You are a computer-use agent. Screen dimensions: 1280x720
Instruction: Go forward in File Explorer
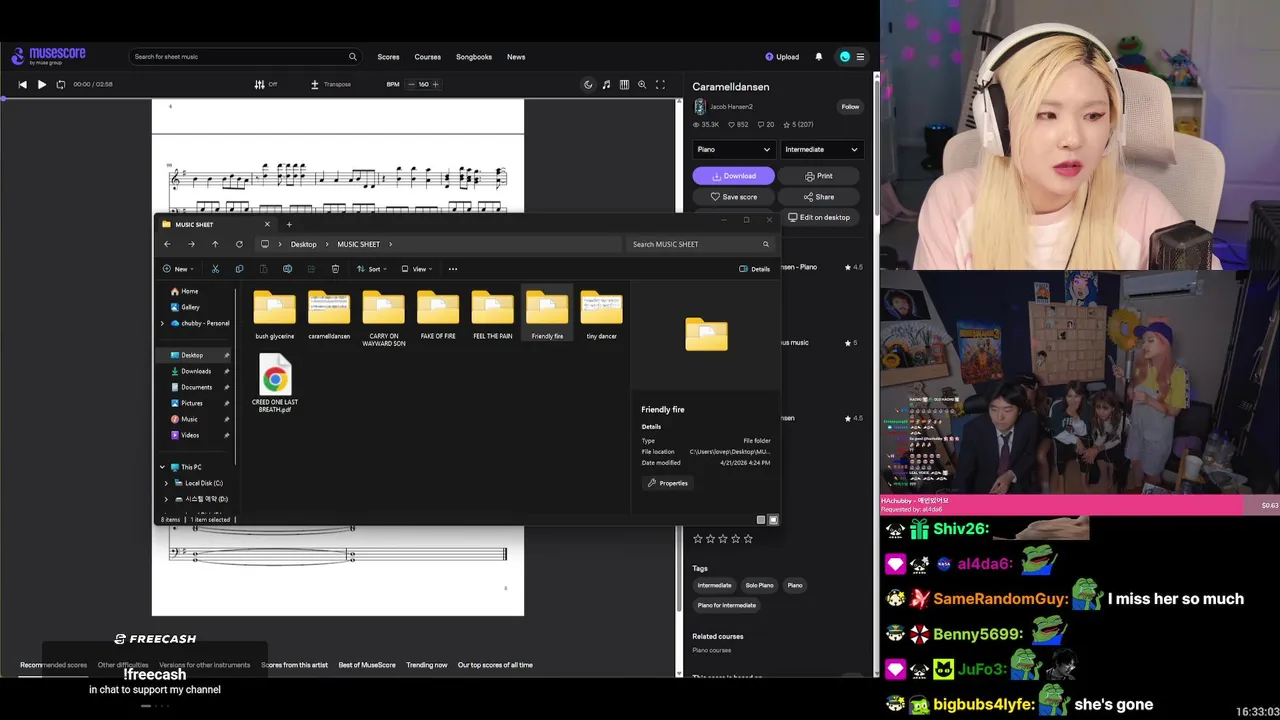(x=191, y=244)
